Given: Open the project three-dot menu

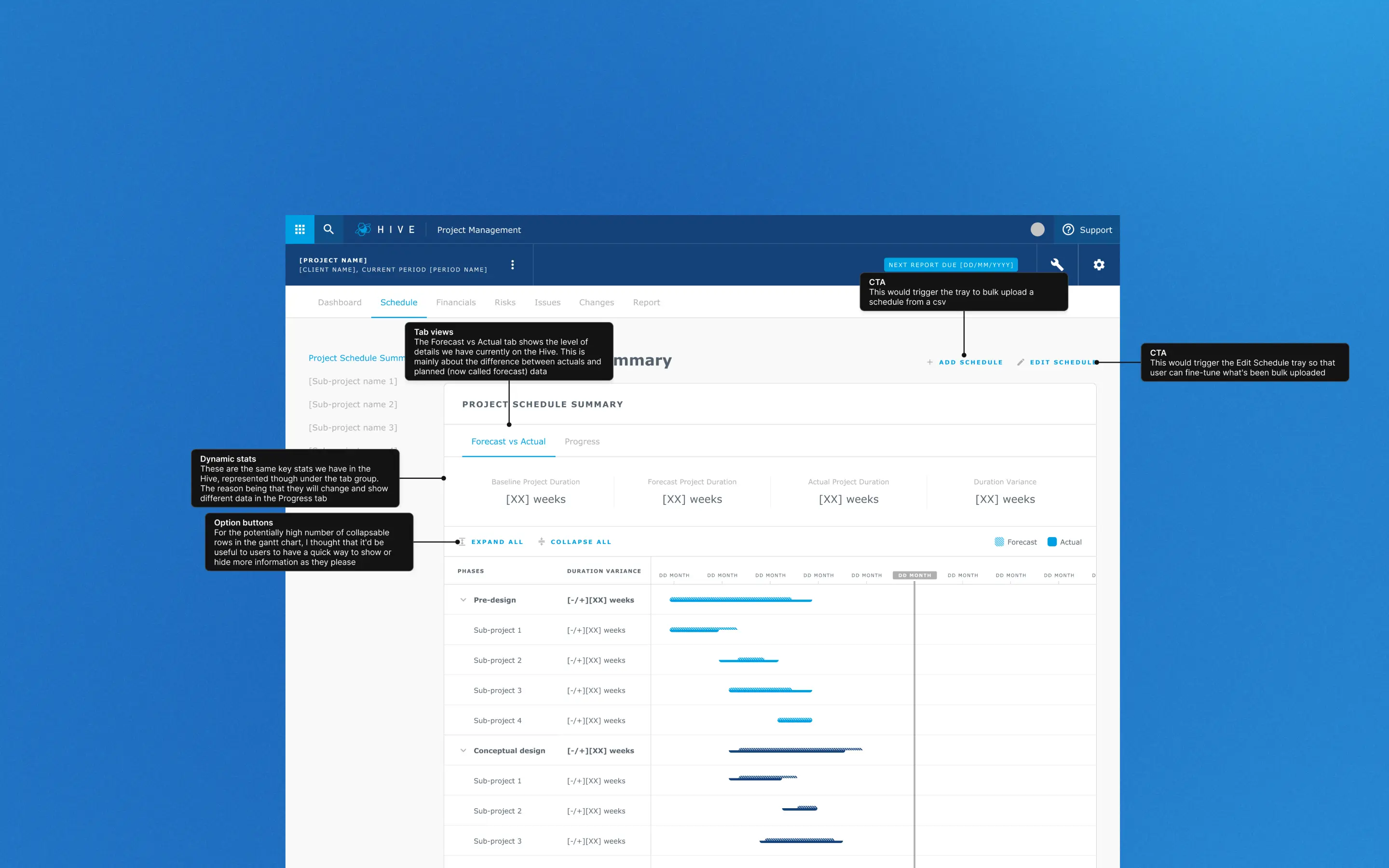Looking at the screenshot, I should coord(513,265).
